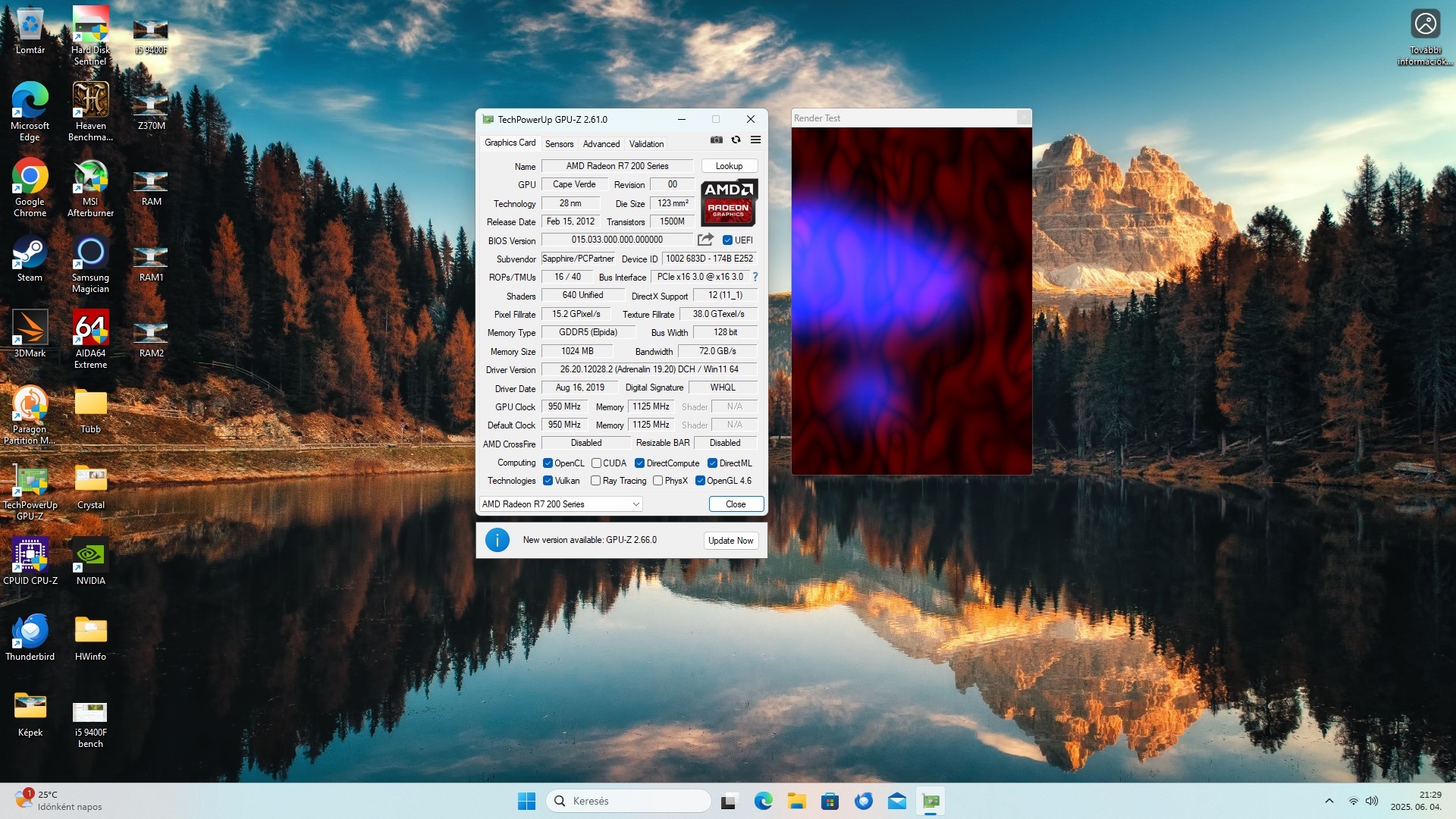
Task: Open the További információk icon
Action: pos(1425,36)
